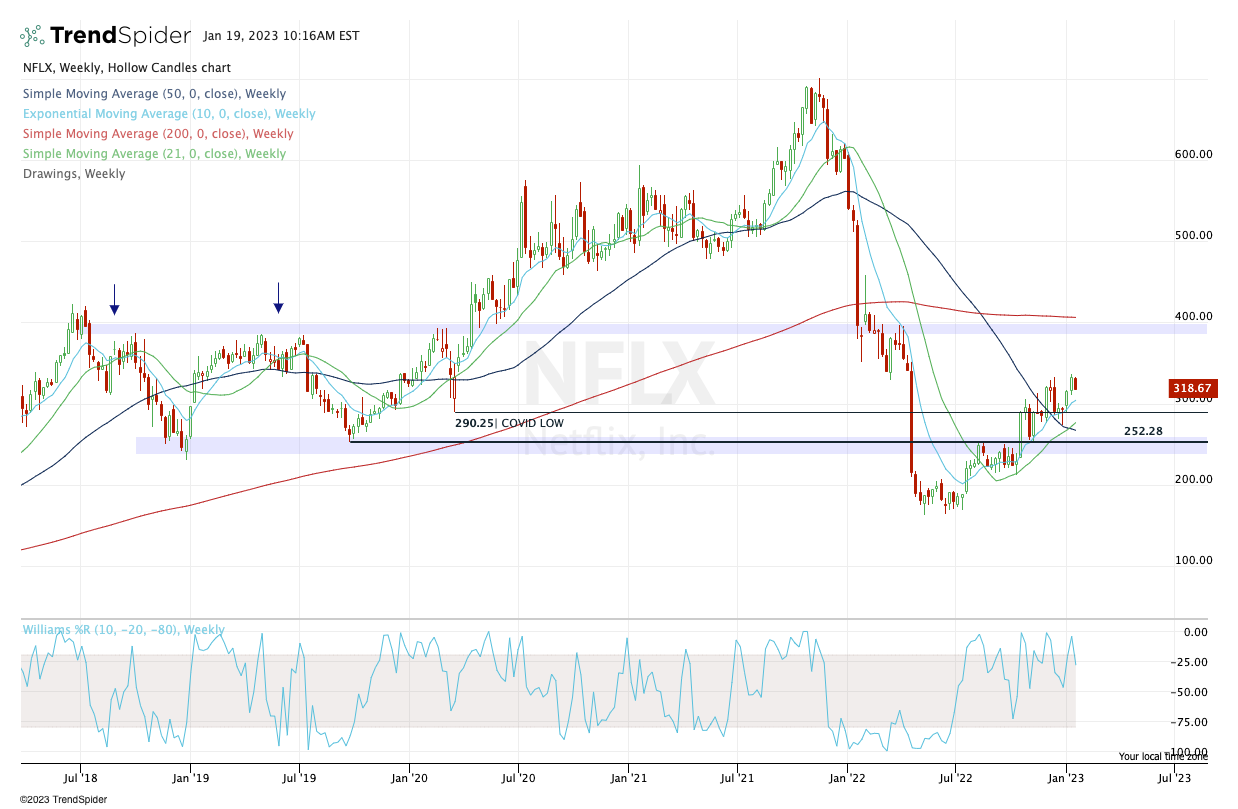
Task: Click the Jul 2020 time axis label
Action: tap(518, 776)
